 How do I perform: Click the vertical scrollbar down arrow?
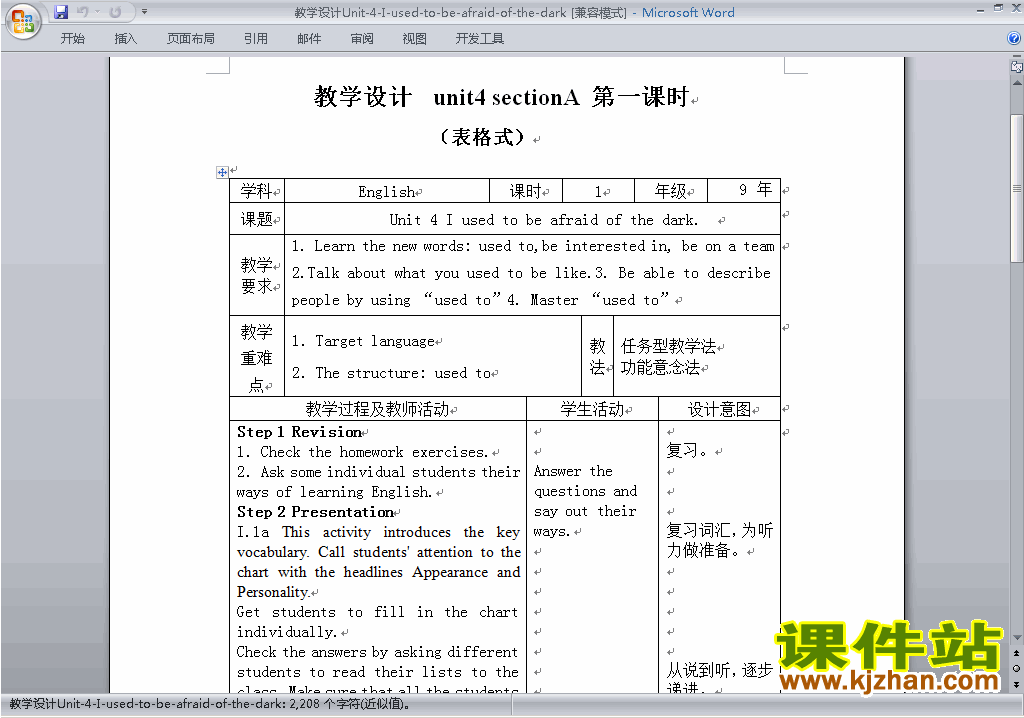click(1016, 637)
